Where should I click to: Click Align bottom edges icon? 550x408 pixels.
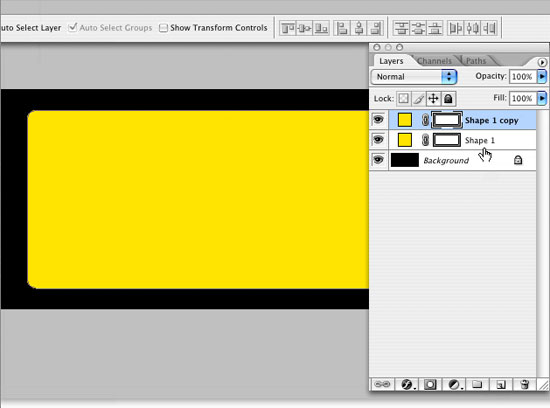tap(321, 28)
